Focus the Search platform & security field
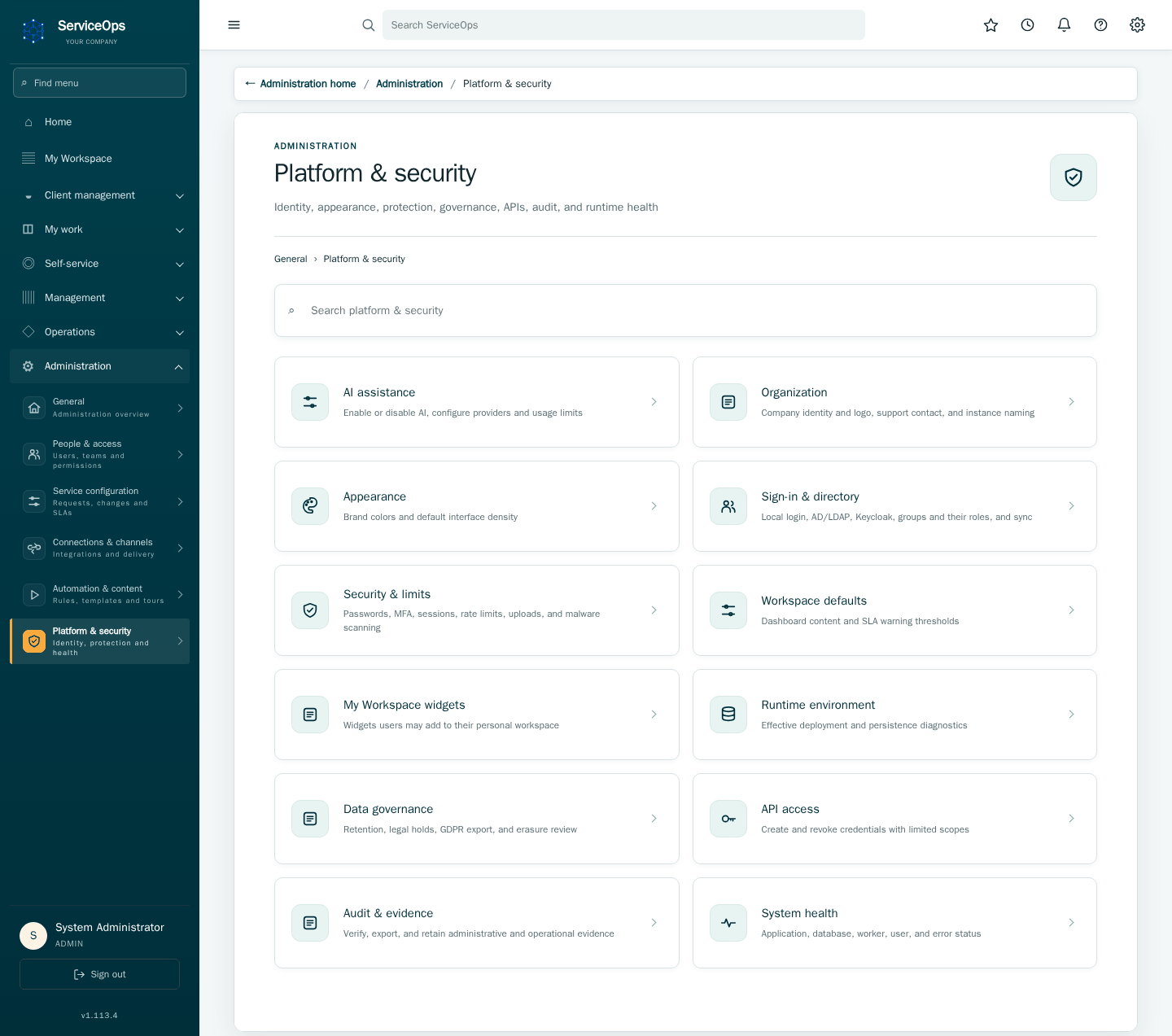Screen dimensions: 1172x1036 [x=685, y=310]
